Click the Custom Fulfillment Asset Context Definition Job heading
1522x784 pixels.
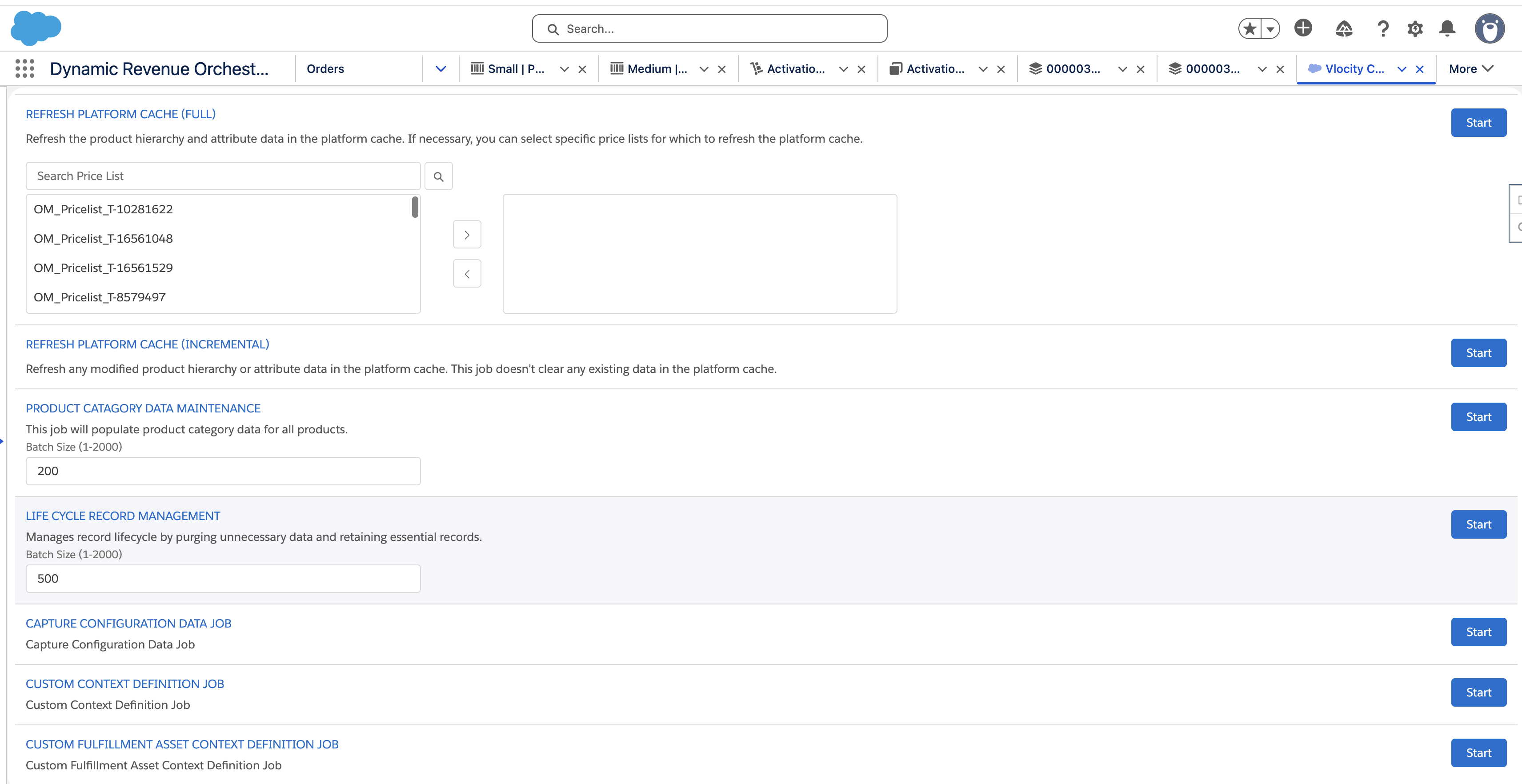(182, 744)
